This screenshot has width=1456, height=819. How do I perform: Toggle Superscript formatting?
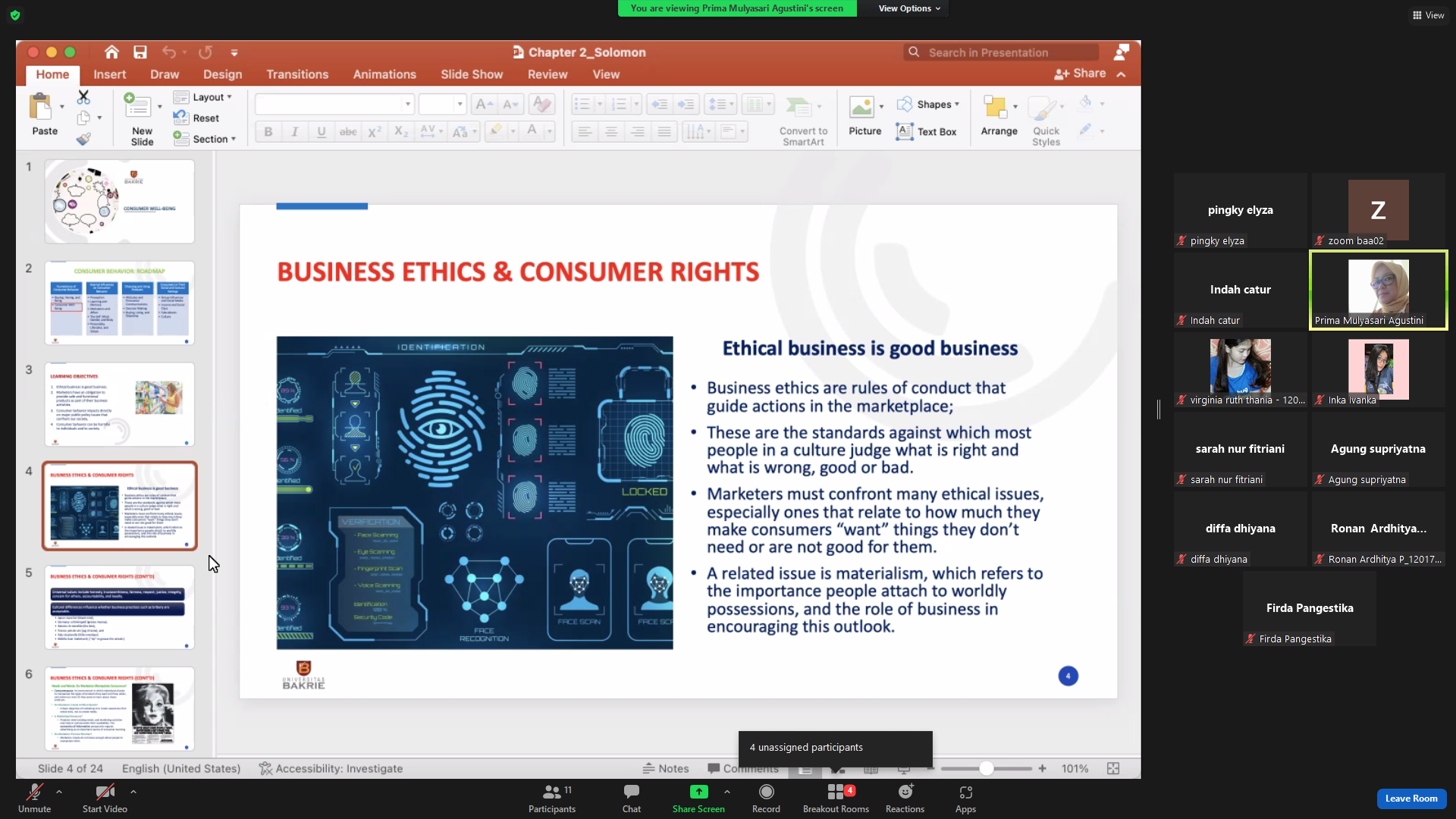375,131
